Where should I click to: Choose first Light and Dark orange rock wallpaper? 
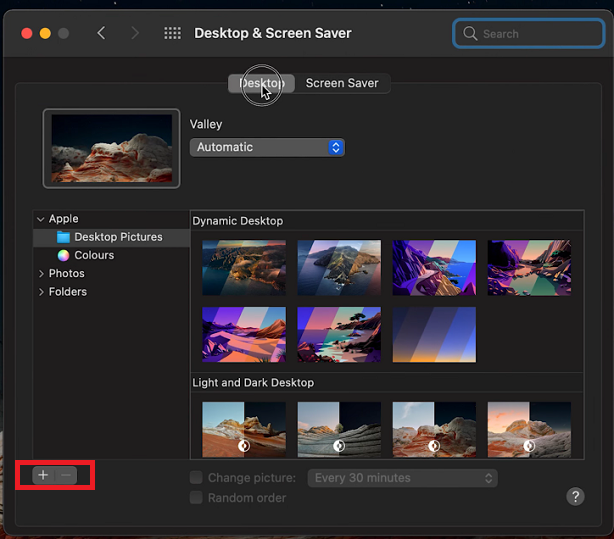tap(244, 429)
